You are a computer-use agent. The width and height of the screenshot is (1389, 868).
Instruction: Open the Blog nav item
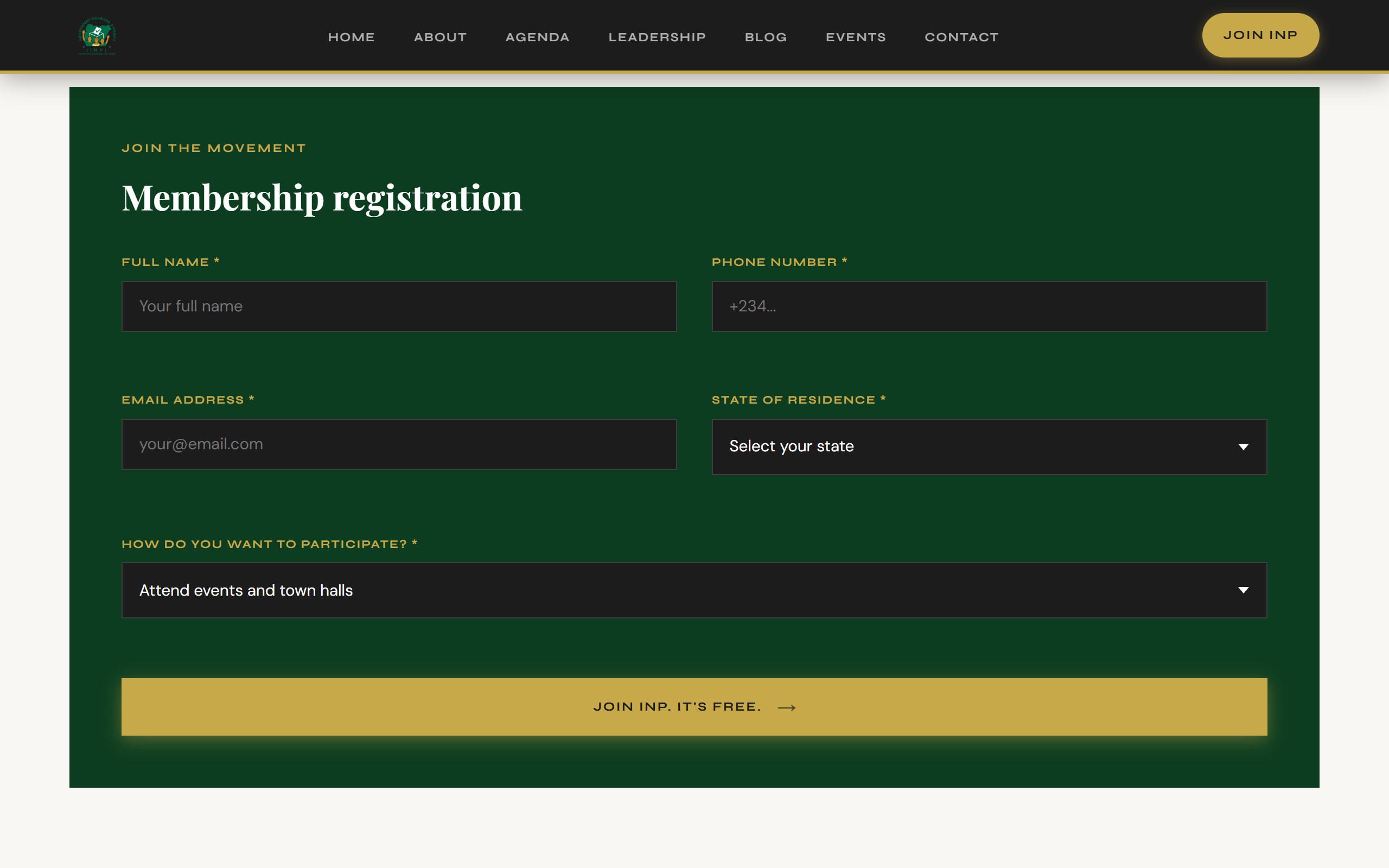[766, 37]
